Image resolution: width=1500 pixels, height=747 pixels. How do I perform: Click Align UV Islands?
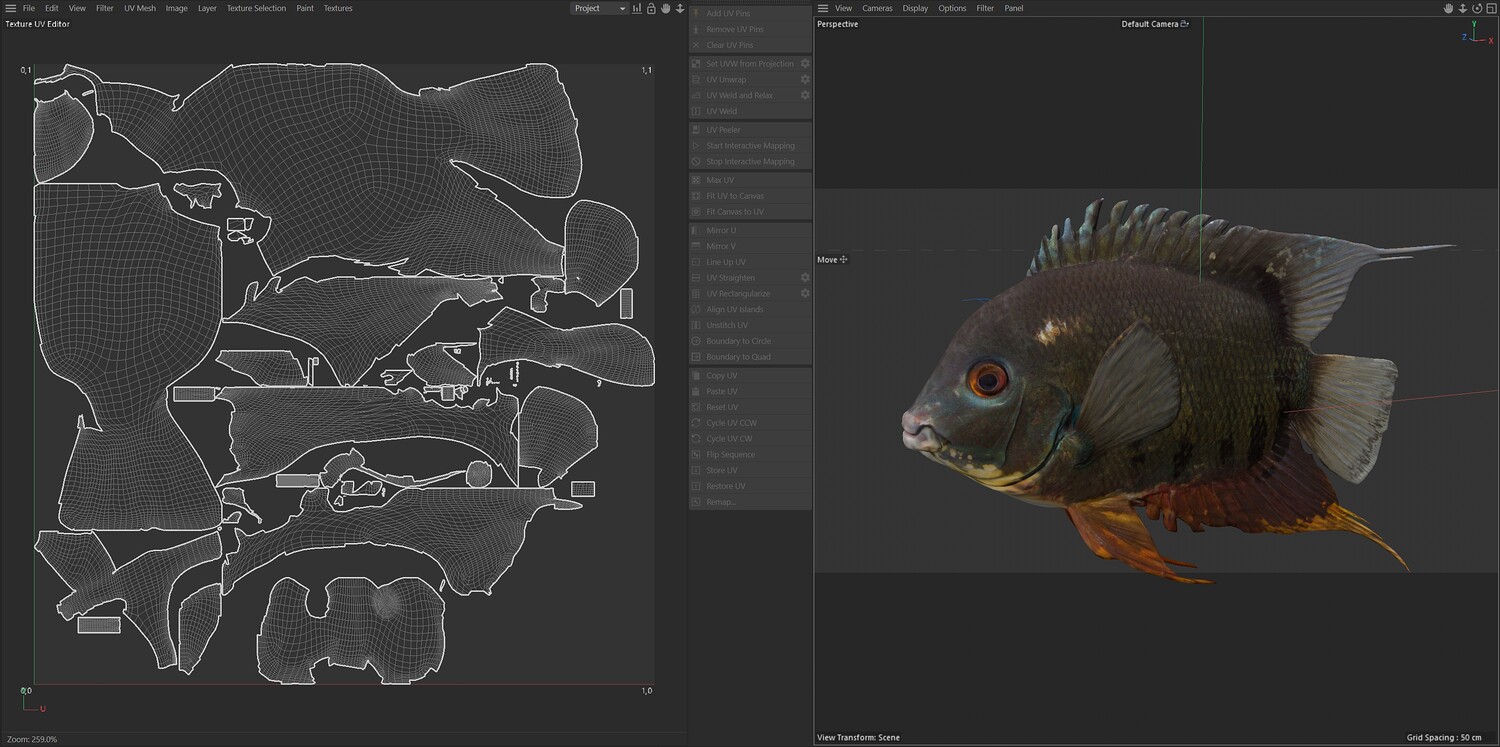tap(750, 309)
